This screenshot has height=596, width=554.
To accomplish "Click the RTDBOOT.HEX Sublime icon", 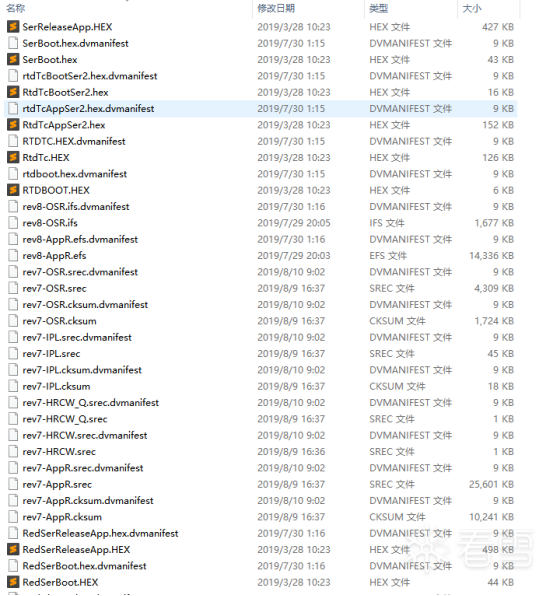I will 13,190.
